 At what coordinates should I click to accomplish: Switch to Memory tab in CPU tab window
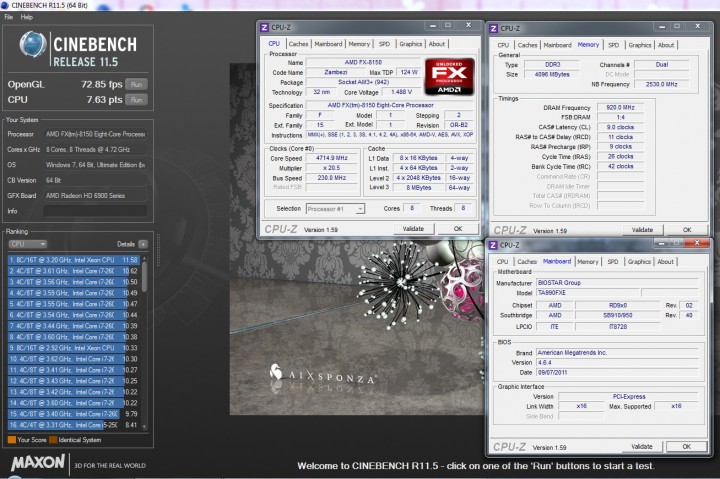coord(359,44)
